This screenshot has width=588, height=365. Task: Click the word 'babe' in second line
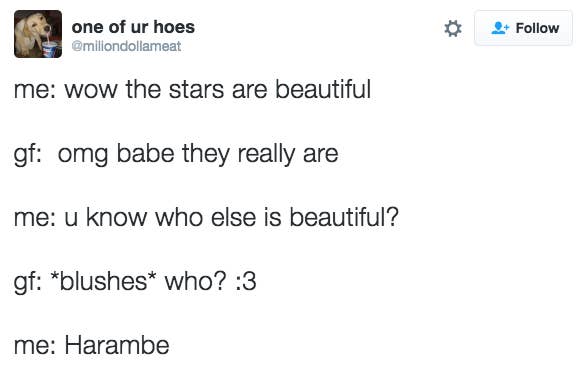[146, 154]
